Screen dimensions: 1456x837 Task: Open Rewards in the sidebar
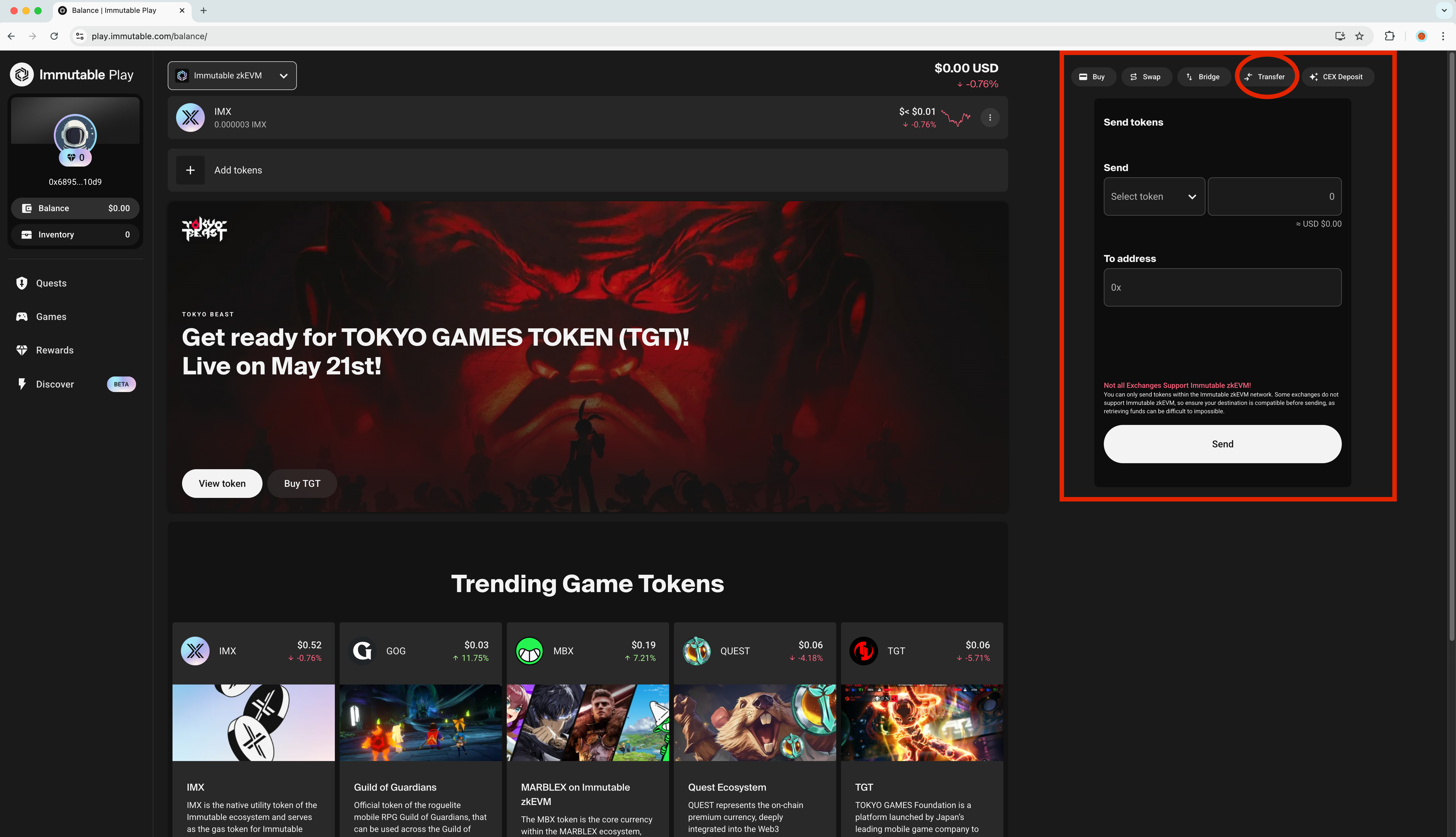45,350
